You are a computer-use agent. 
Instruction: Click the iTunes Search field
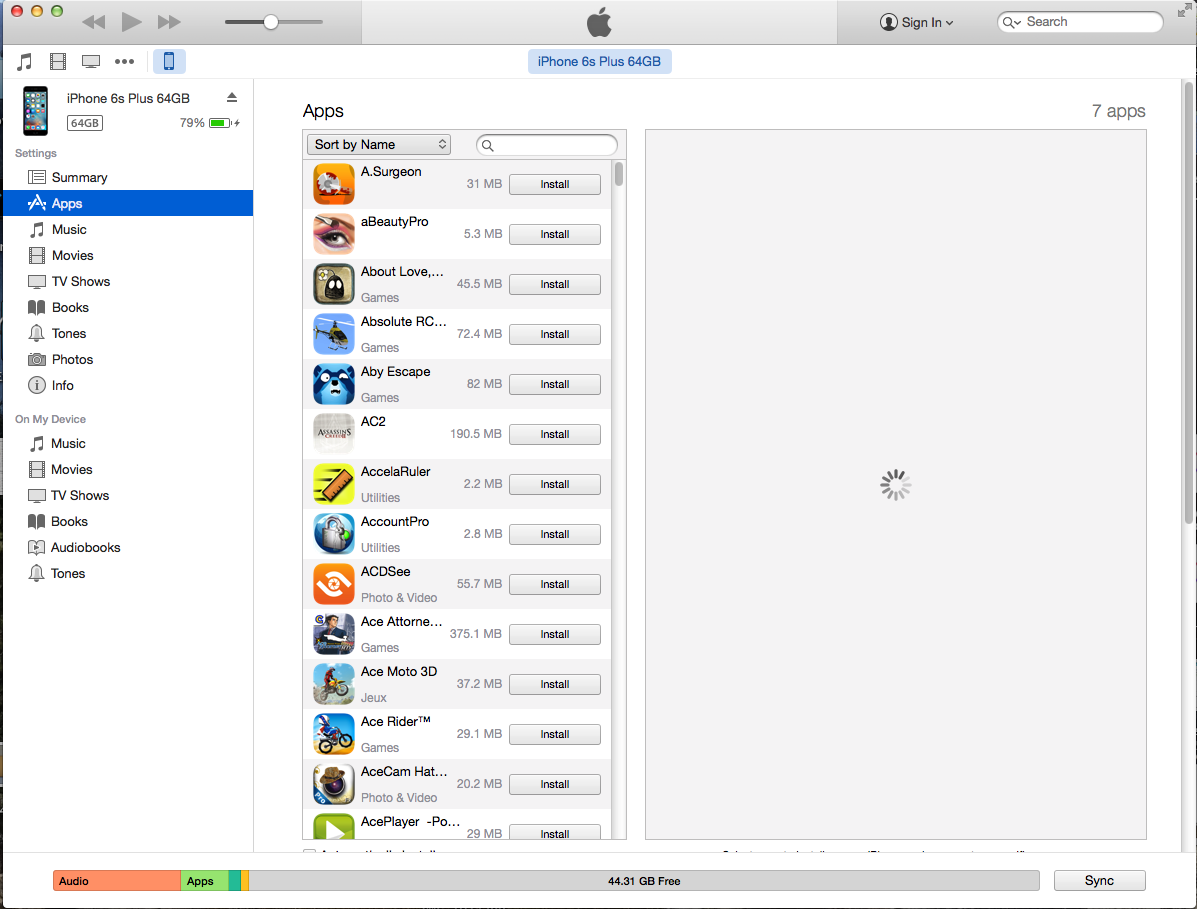(x=1079, y=22)
